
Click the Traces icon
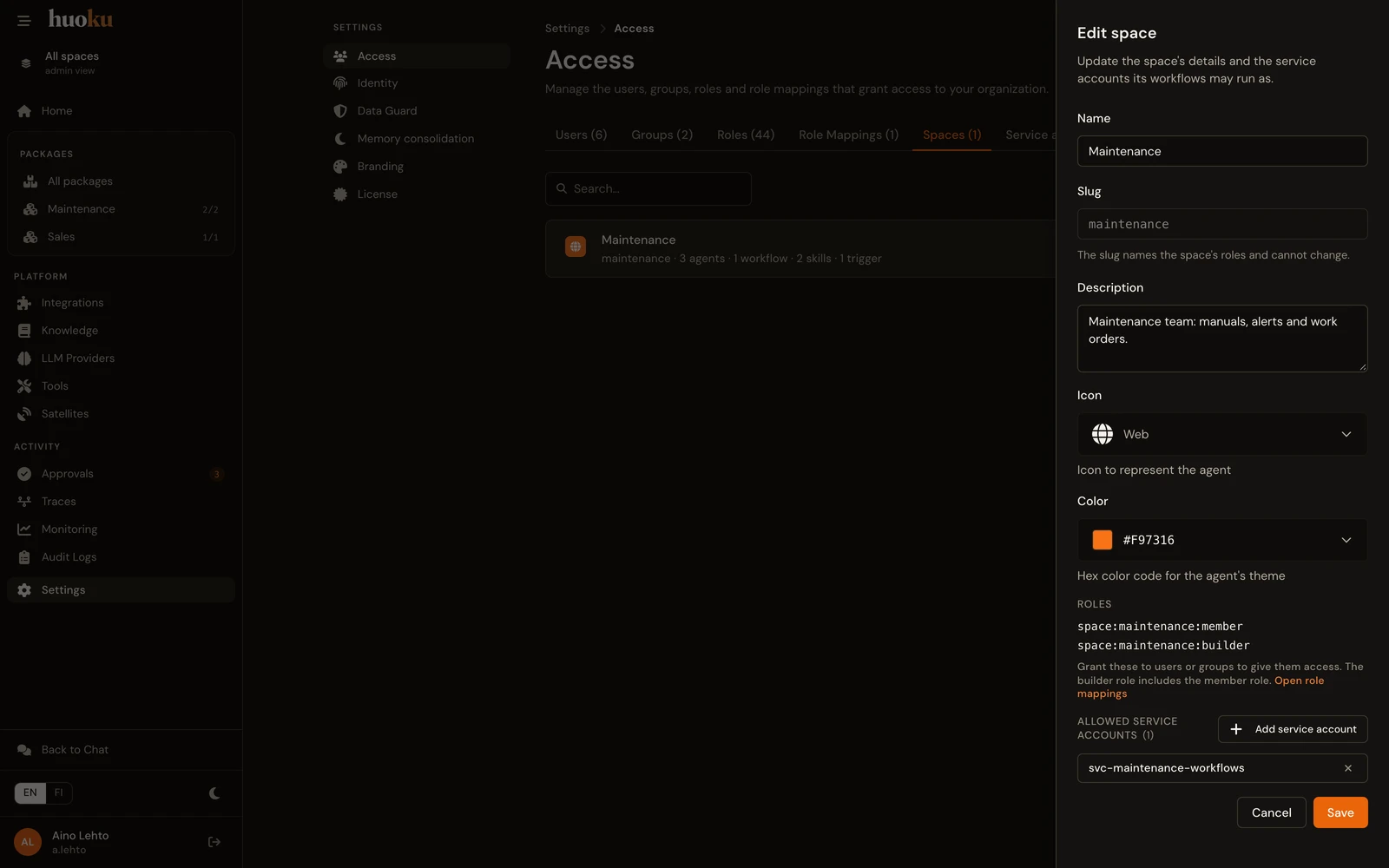24,502
